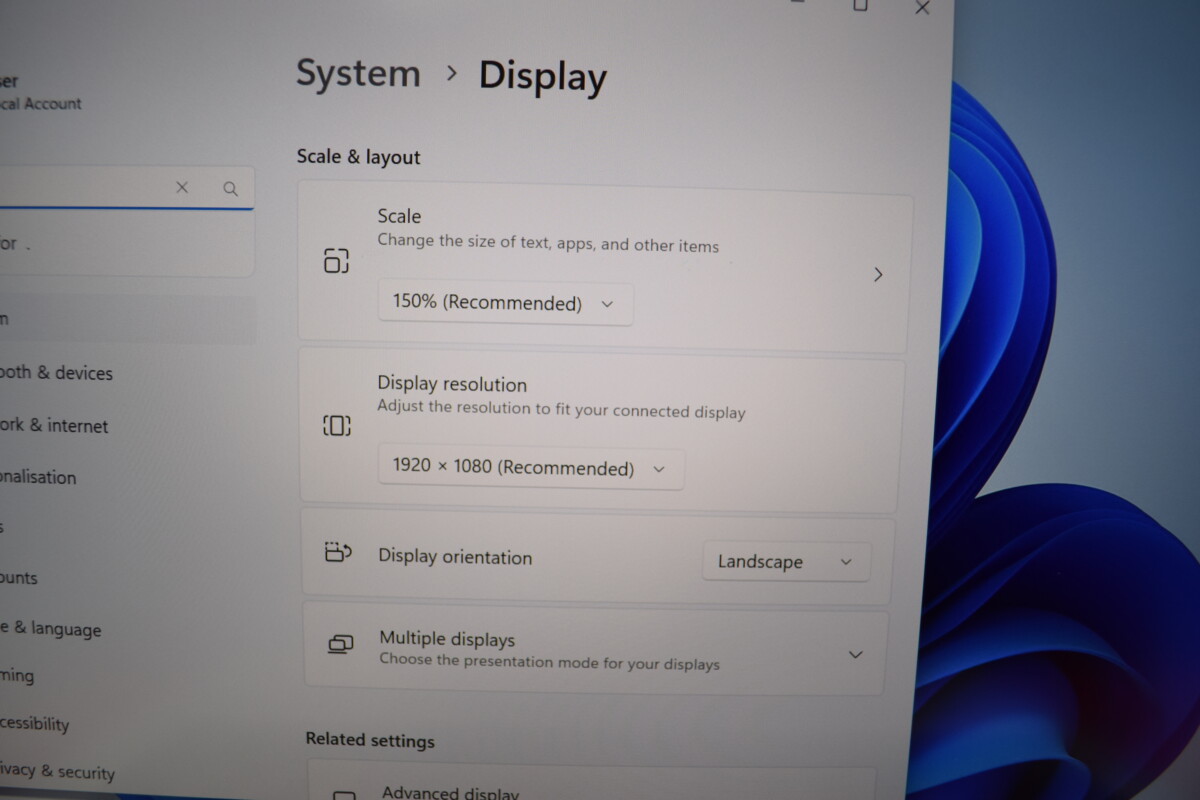Open the Landscape orientation dropdown
1200x800 pixels.
(786, 562)
